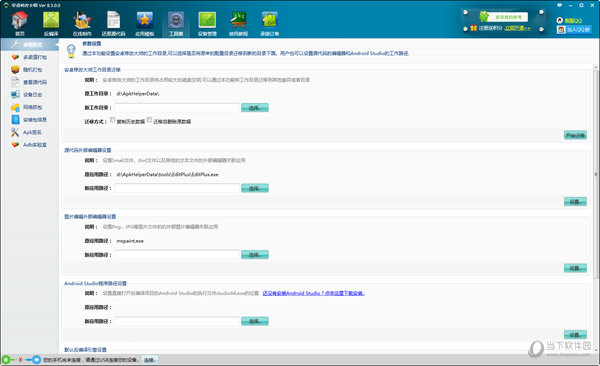
Task: Click Select button for Android Studio path
Action: (x=255, y=321)
